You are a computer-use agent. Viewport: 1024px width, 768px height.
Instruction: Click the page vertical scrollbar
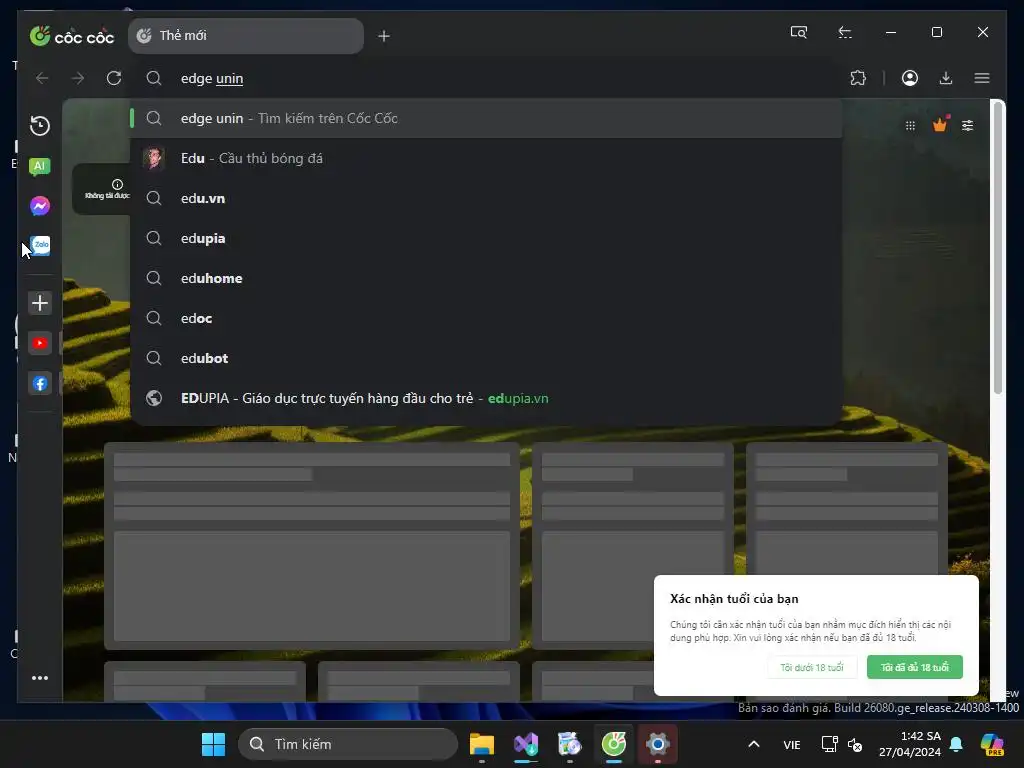coord(997,248)
